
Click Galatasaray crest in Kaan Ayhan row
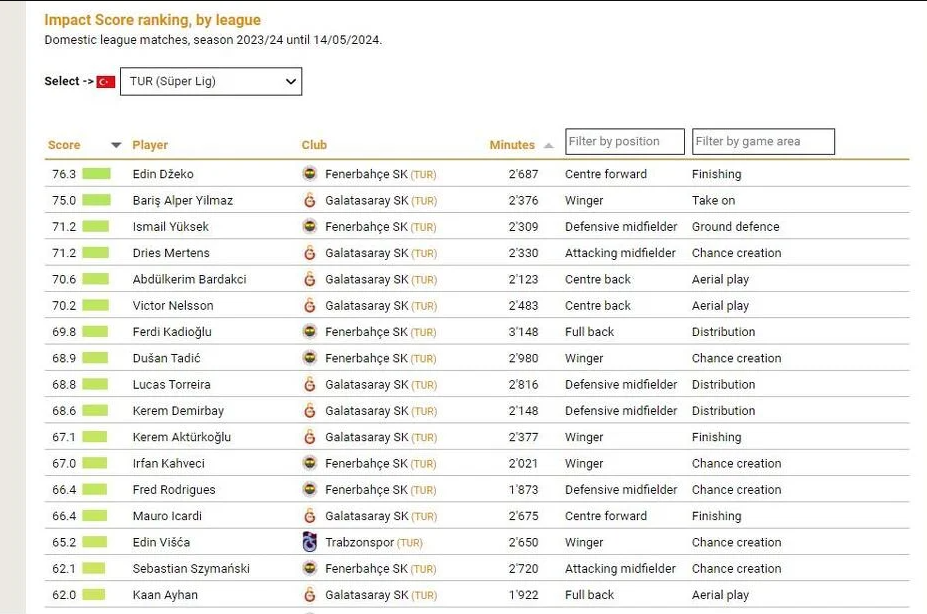tap(309, 595)
